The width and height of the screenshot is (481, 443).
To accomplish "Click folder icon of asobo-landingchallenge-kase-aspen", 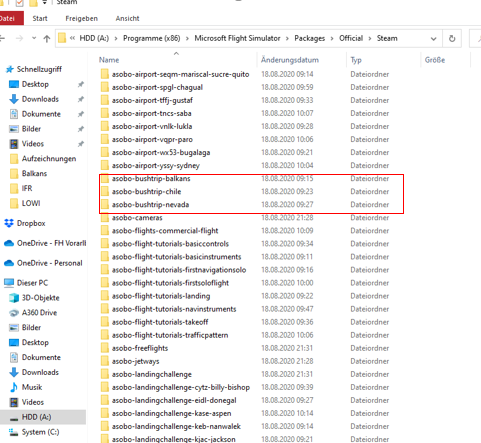I will (105, 414).
